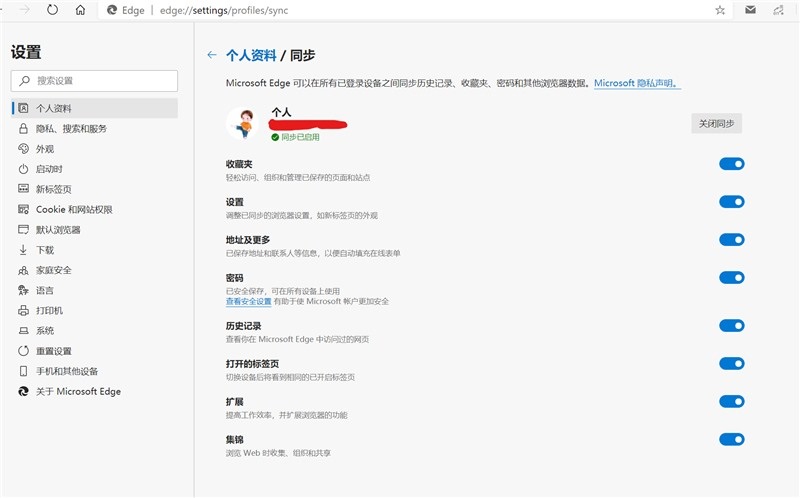Open 关于 Microsoft Edge section
The image size is (800, 498).
point(94,391)
